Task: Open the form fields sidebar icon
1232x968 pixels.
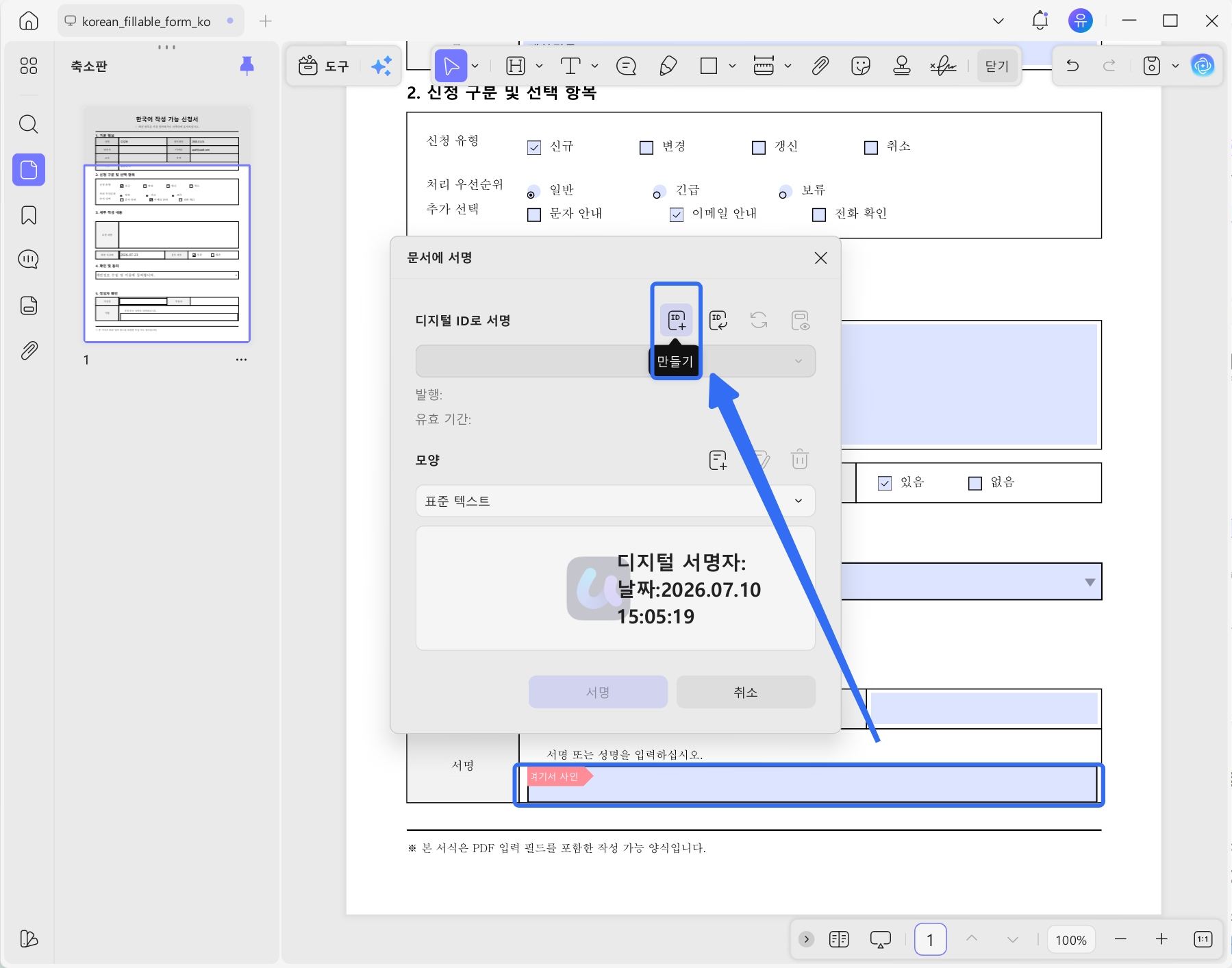Action: click(29, 305)
